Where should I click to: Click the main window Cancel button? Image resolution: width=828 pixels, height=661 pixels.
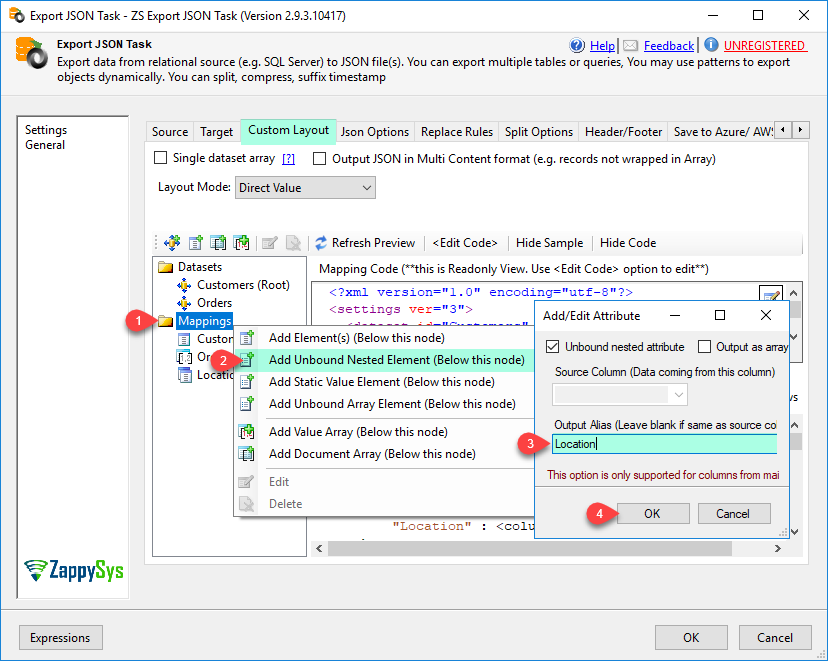pos(775,638)
